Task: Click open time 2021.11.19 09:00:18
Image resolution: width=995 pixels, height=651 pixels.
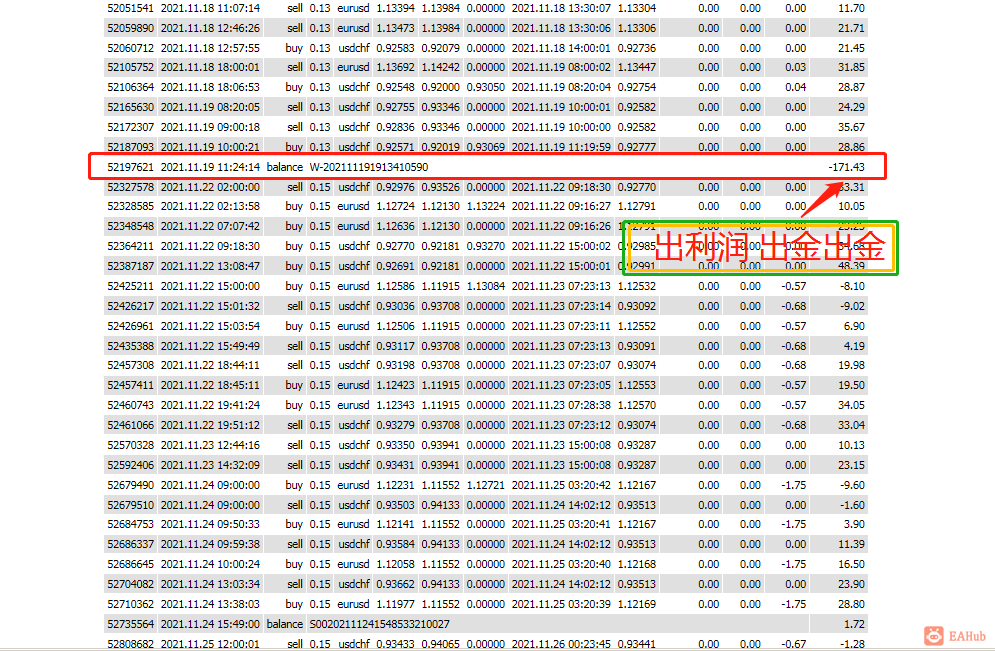Action: tap(210, 127)
